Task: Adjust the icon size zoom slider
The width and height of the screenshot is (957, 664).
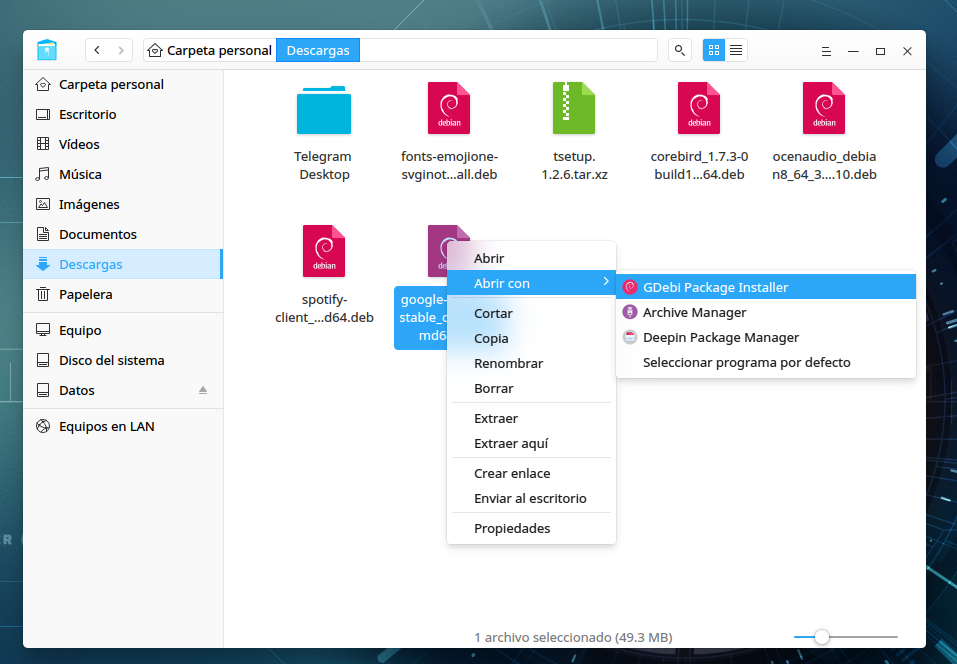Action: 822,636
